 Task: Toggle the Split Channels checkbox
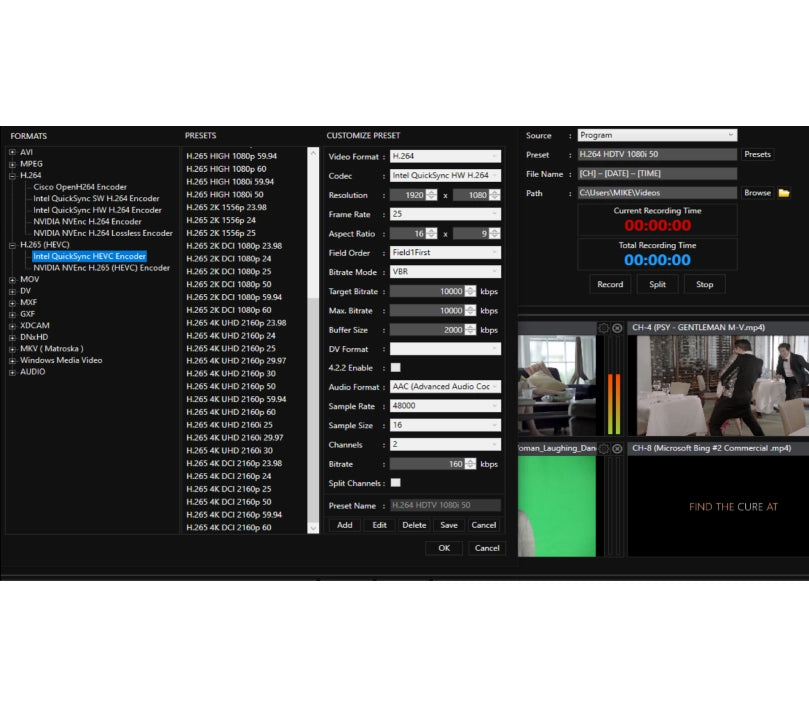click(x=395, y=483)
